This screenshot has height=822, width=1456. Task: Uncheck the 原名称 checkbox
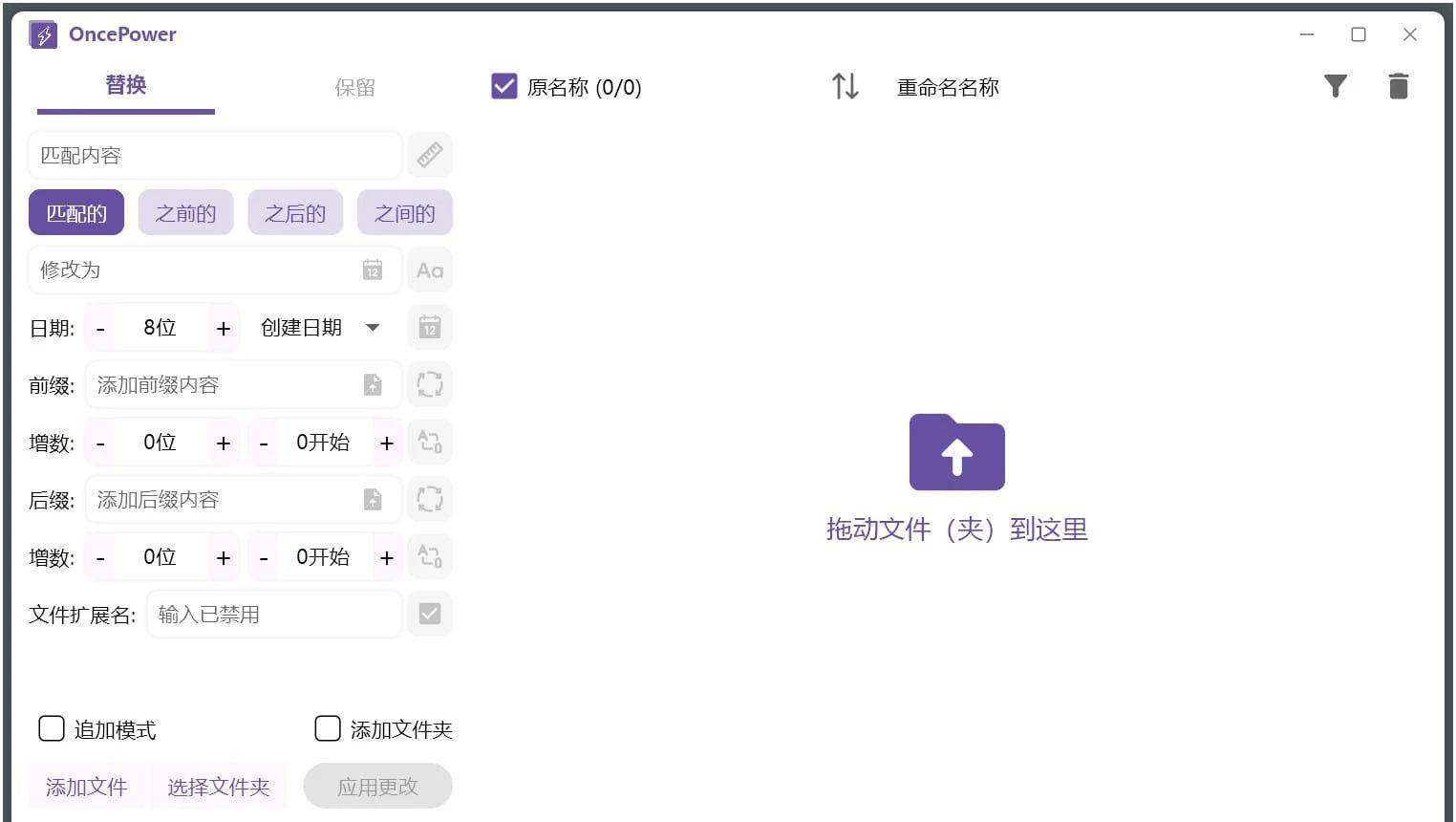click(x=504, y=87)
